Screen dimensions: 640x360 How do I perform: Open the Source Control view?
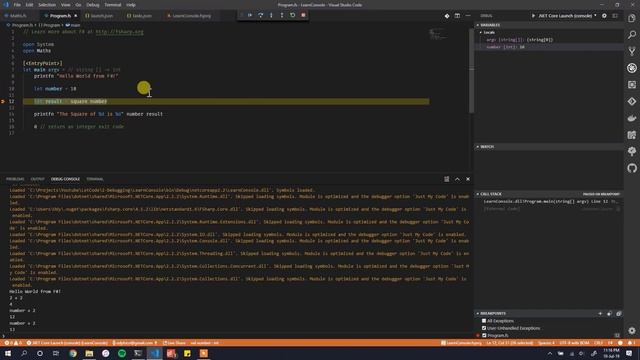pyautogui.click(x=632, y=51)
